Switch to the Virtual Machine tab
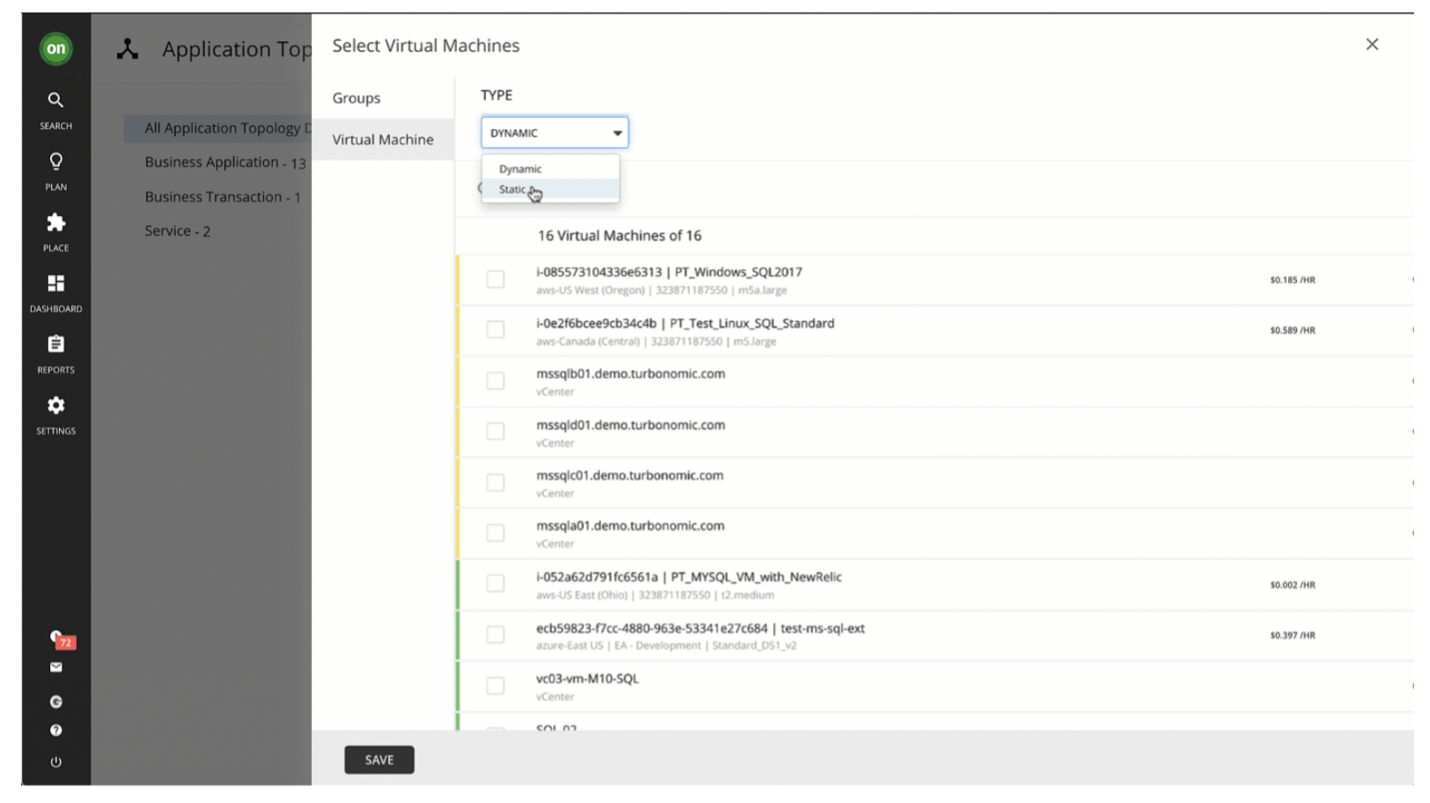1430x803 pixels. (x=383, y=140)
